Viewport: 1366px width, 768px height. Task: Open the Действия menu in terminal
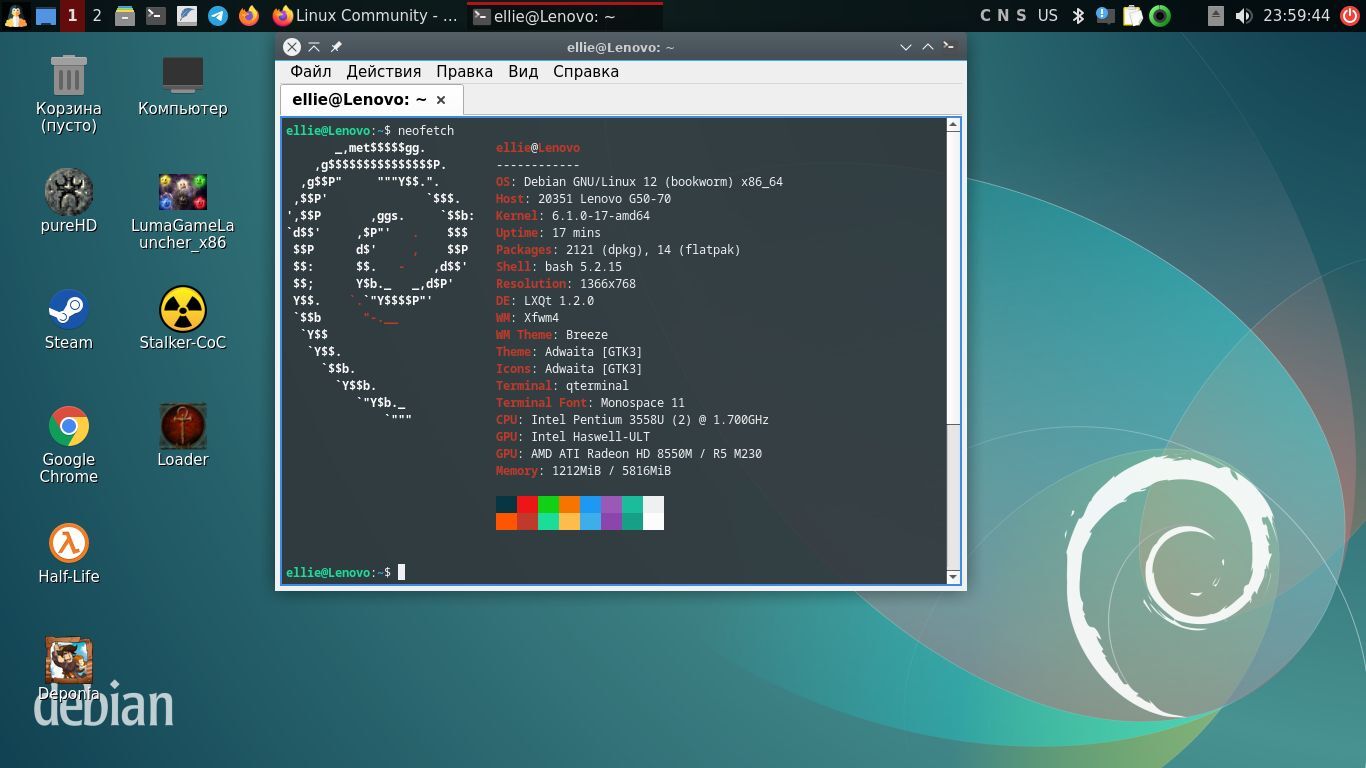(383, 72)
